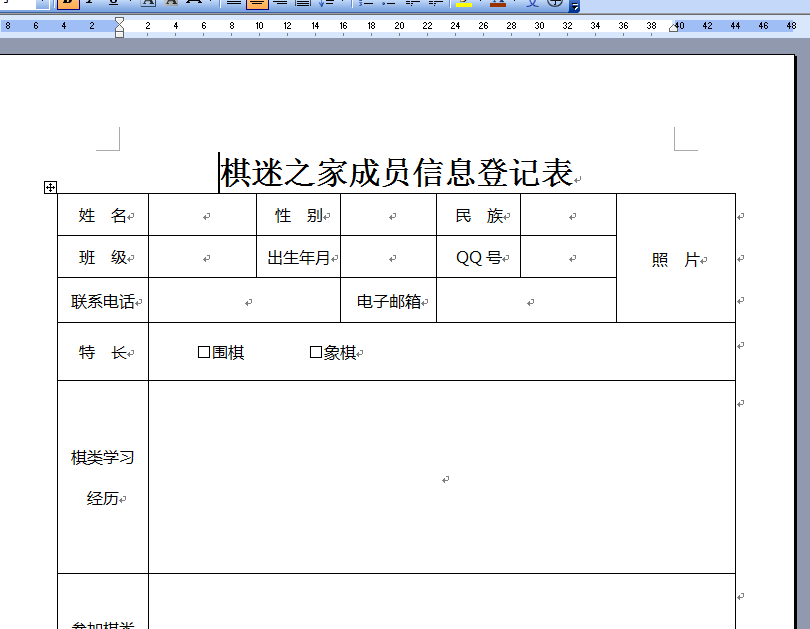Click the empty cell right of 联系电话

pos(244,301)
